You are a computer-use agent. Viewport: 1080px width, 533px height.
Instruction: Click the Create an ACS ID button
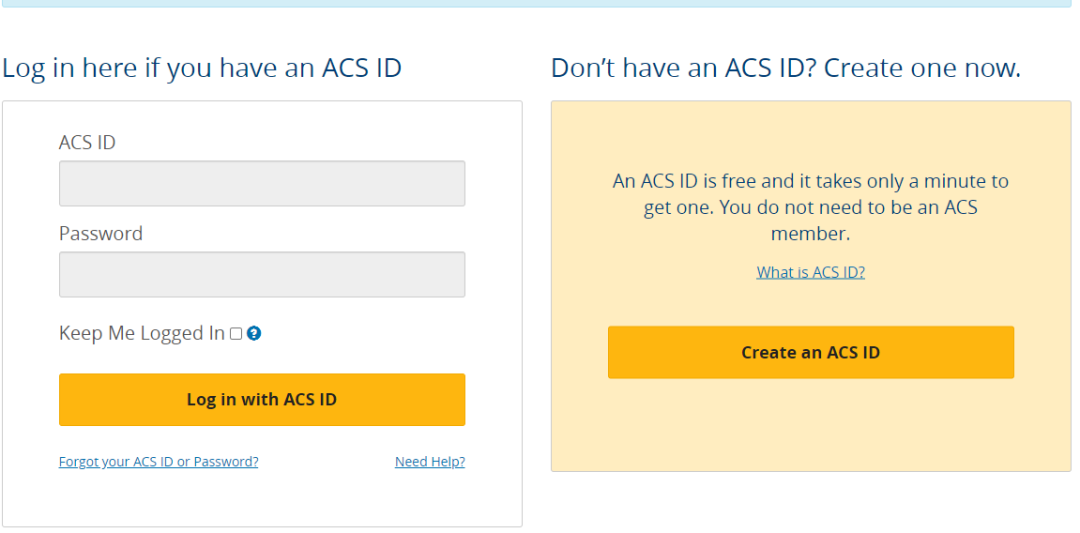point(810,352)
